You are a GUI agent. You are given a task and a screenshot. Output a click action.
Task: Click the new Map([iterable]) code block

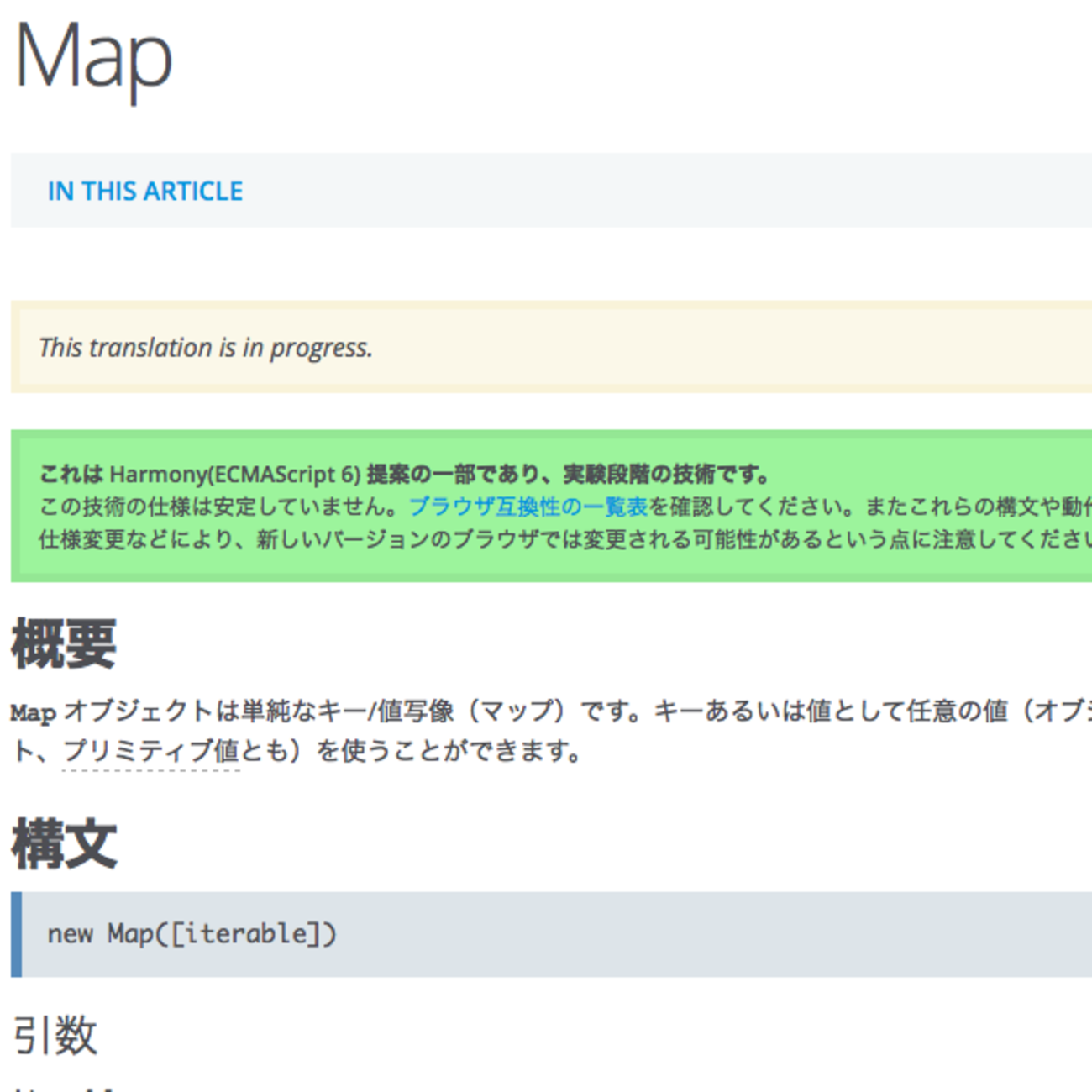551,934
